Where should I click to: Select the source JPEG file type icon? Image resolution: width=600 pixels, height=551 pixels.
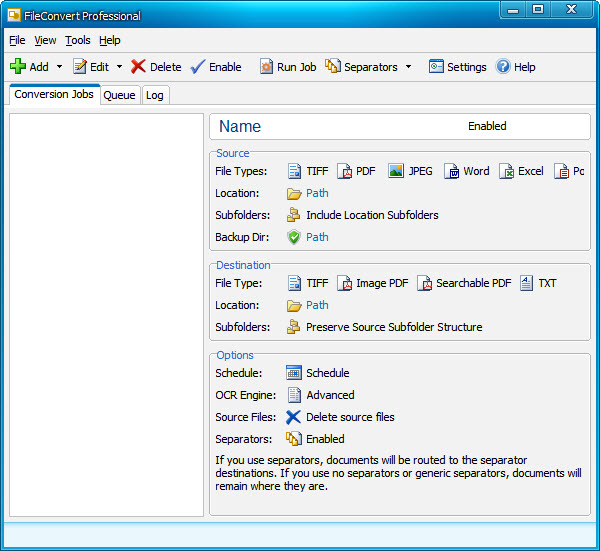click(x=396, y=171)
